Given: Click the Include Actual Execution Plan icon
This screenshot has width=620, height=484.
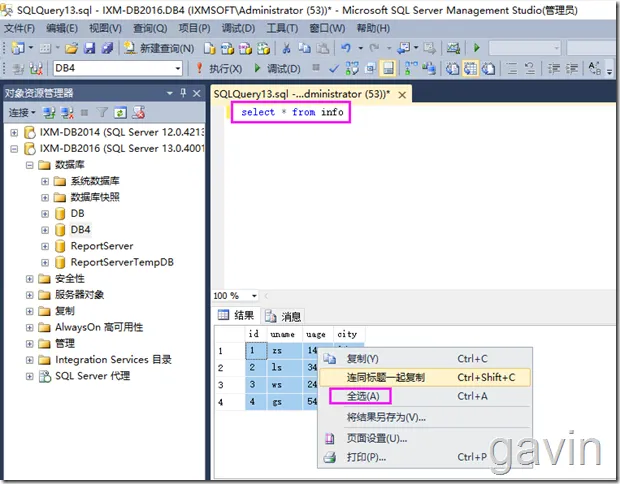Looking at the screenshot, I should point(412,69).
